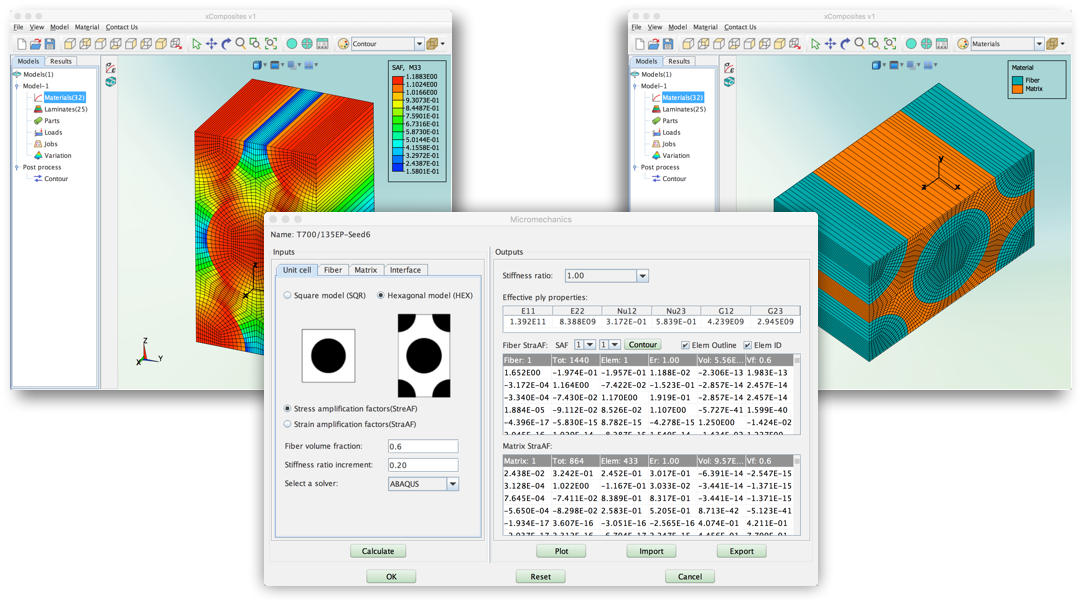Click the fit-to-view icon in left window toolbar

tap(272, 44)
